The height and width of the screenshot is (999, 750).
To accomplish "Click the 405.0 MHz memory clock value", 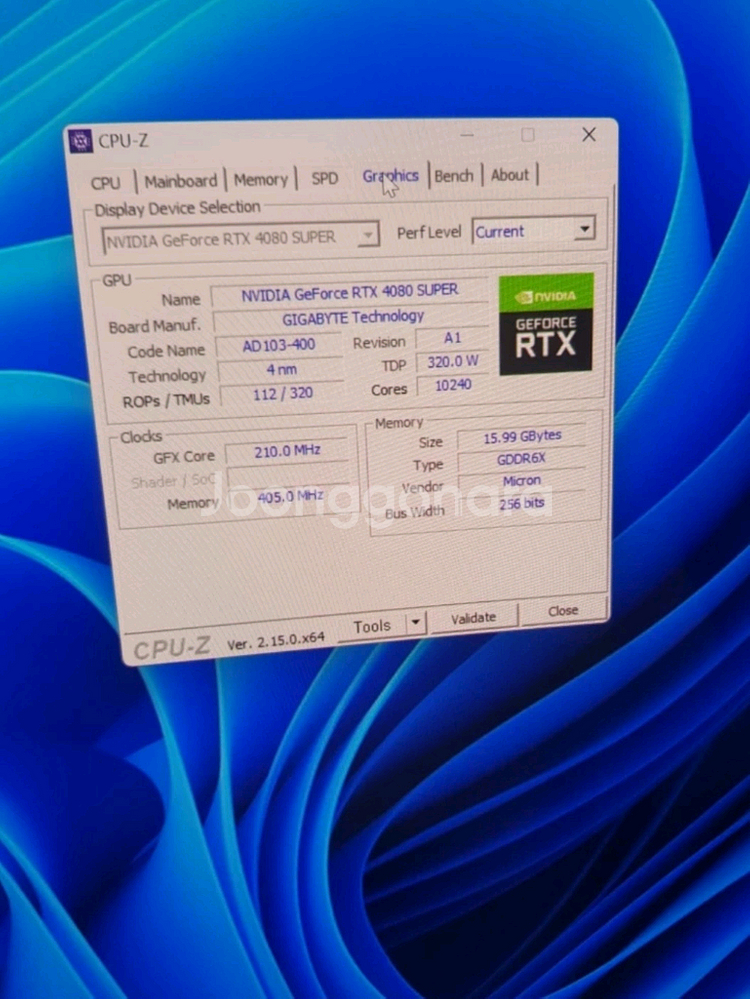I will pos(290,496).
